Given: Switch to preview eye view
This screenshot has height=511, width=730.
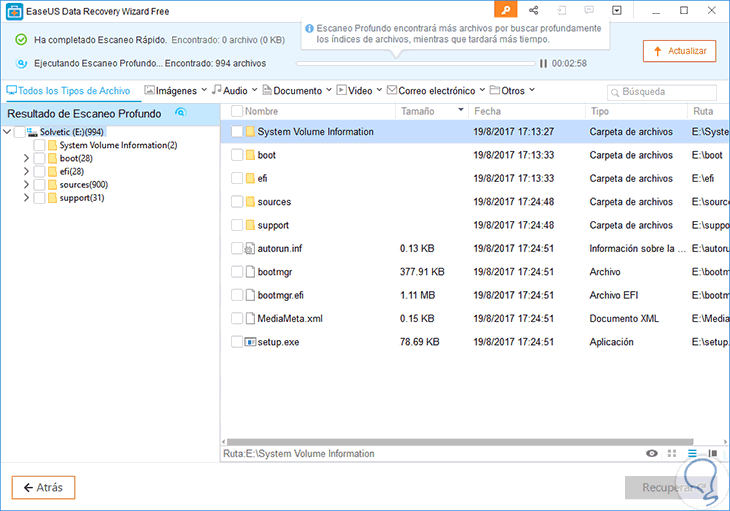Looking at the screenshot, I should tap(652, 453).
